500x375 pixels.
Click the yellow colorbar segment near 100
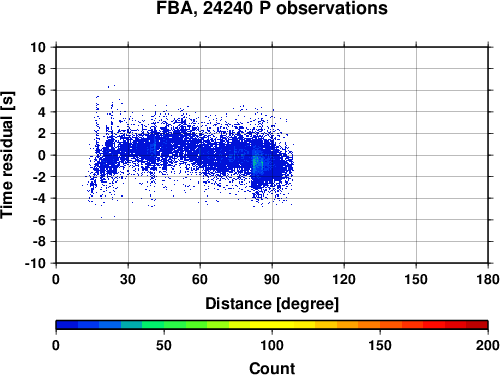[x=272, y=325]
